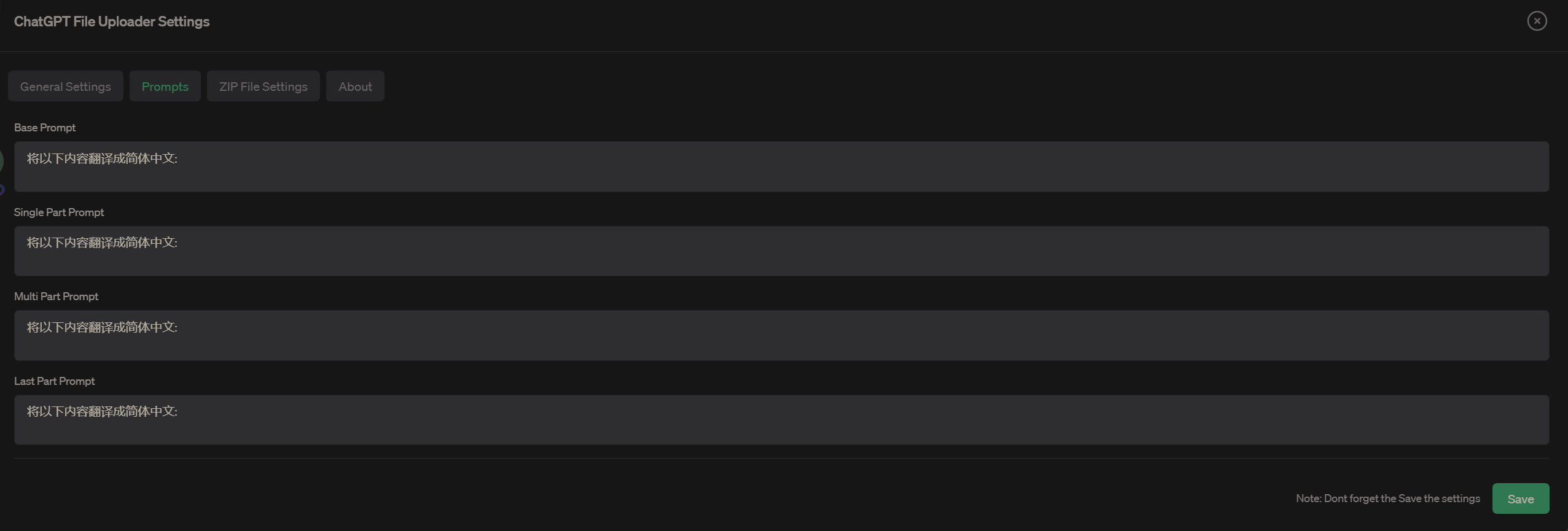Screen dimensions: 1568x531
Task: Go to the About tab
Action: (355, 87)
